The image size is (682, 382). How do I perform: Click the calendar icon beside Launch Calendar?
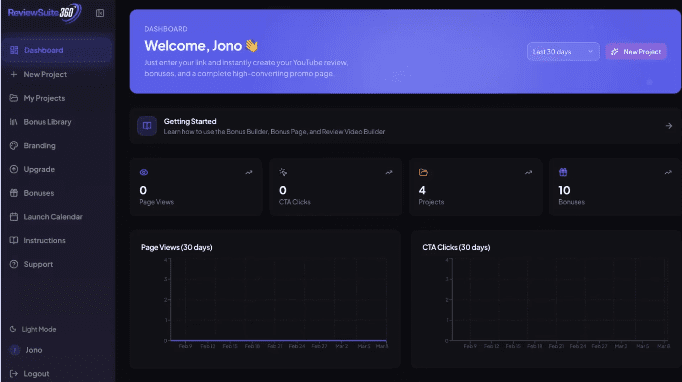click(x=14, y=217)
